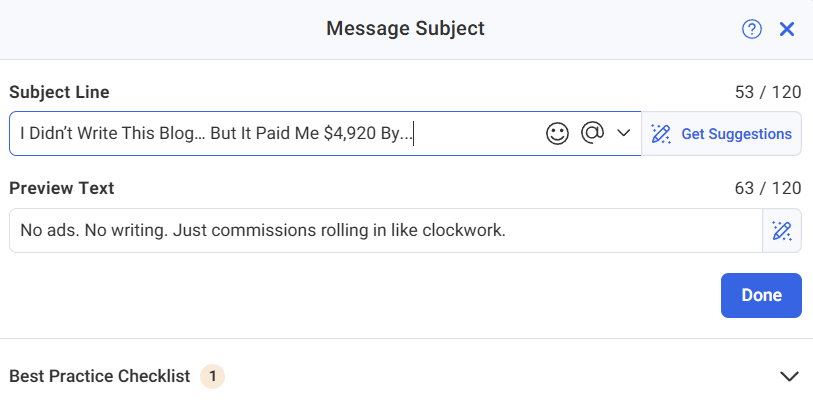Click the Get Suggestions button
Image resolution: width=813 pixels, height=405 pixels.
(x=721, y=134)
